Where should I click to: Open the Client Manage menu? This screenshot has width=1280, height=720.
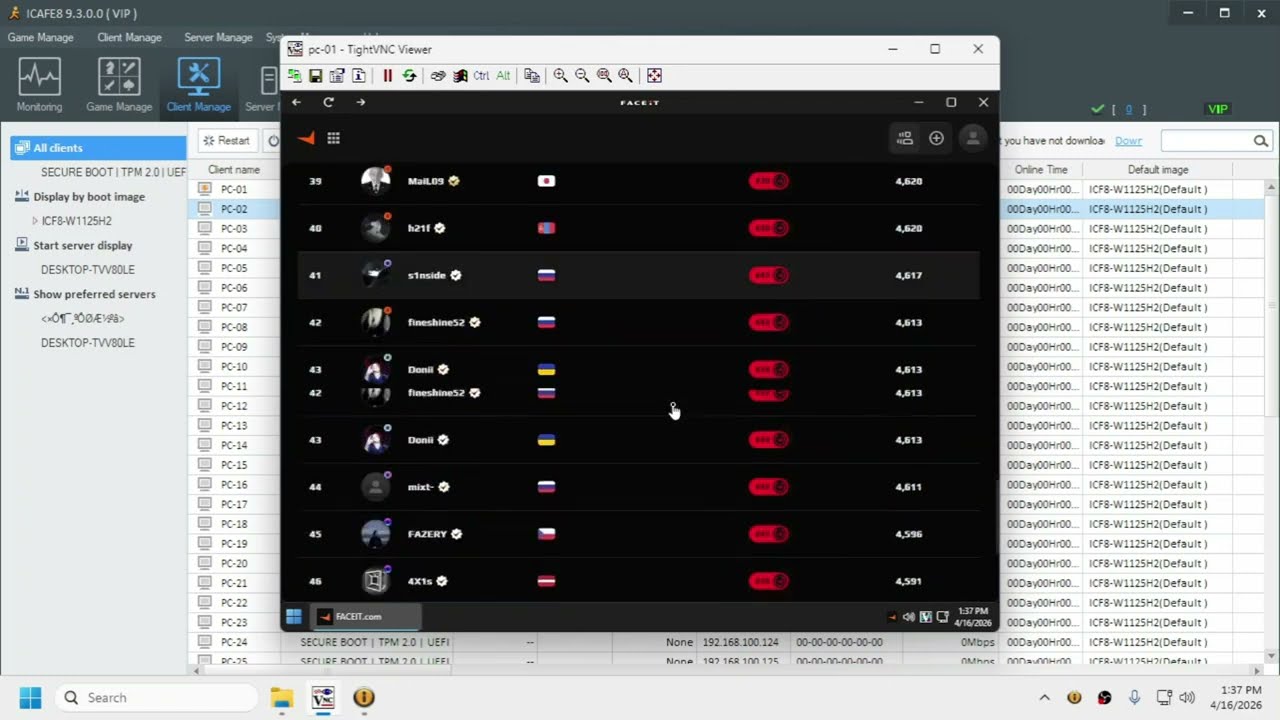tap(129, 37)
